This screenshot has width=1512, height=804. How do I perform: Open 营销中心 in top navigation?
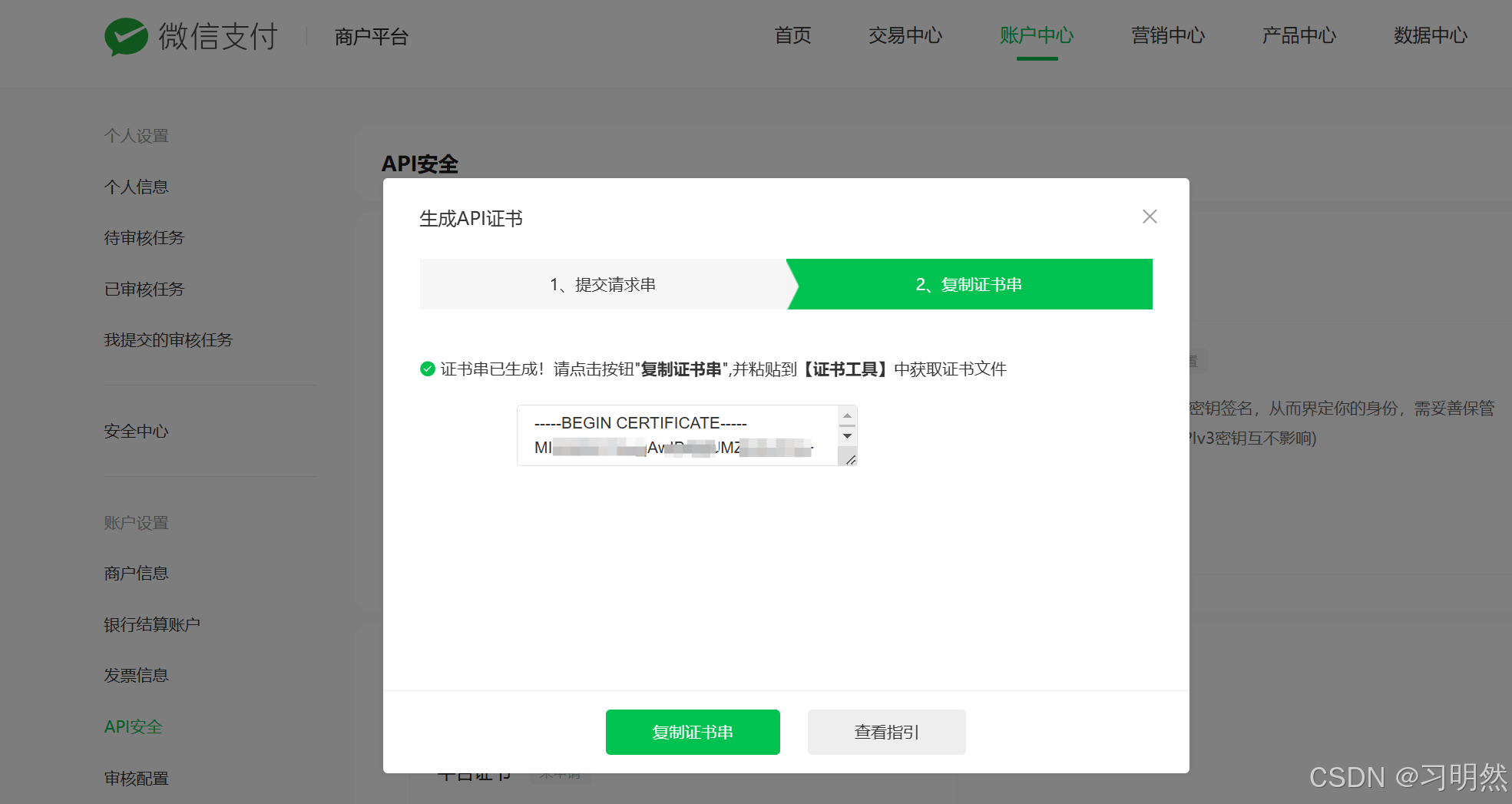pos(1168,35)
